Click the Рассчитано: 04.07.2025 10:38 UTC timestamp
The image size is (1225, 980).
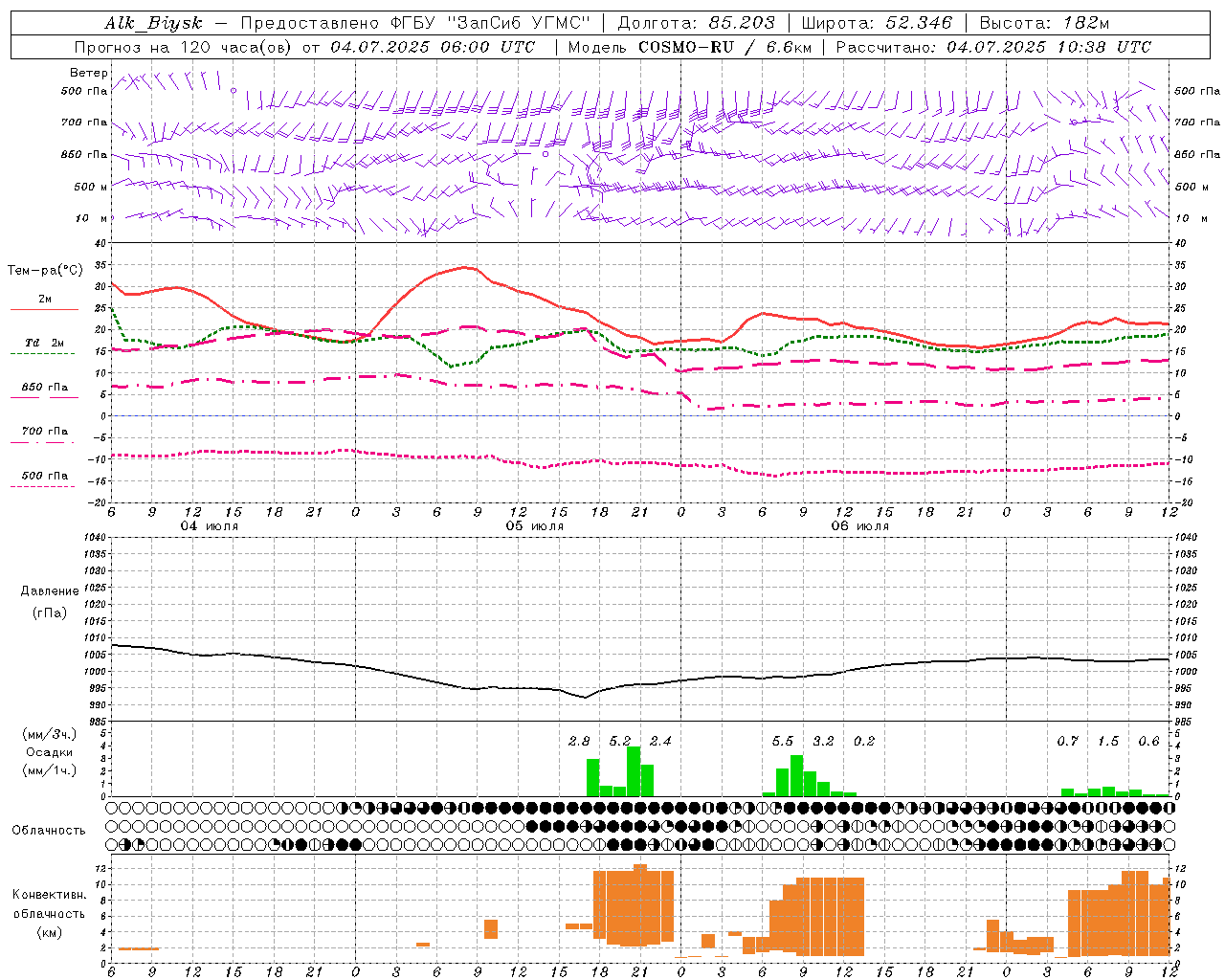coord(993,47)
